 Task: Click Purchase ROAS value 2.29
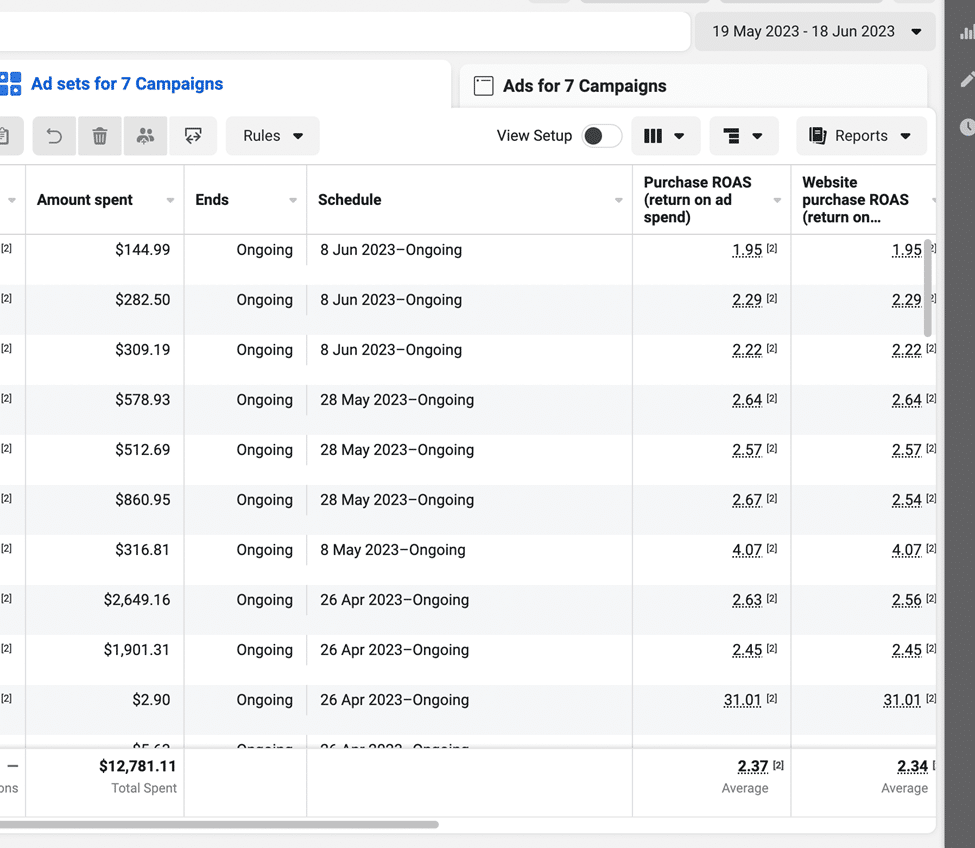[747, 300]
